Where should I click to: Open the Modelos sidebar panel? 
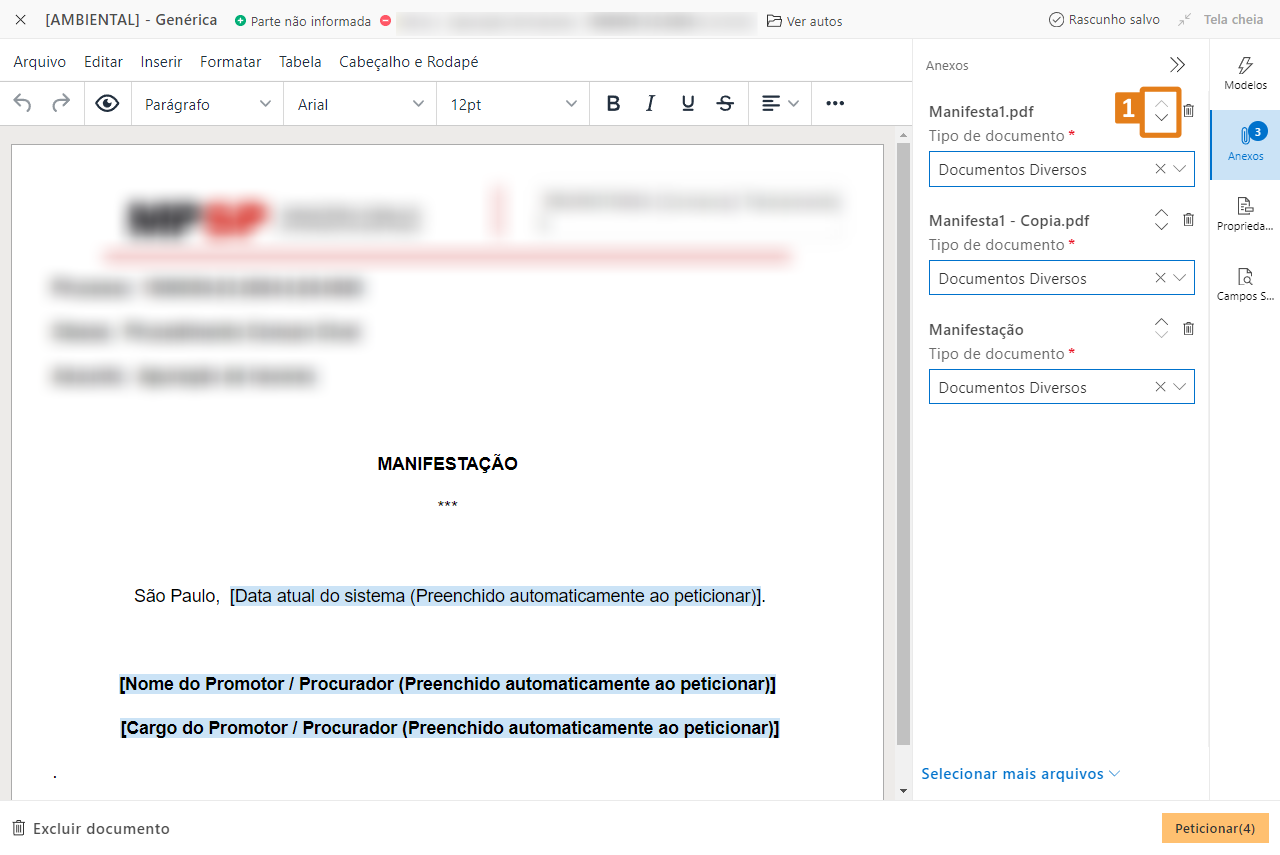pos(1245,74)
